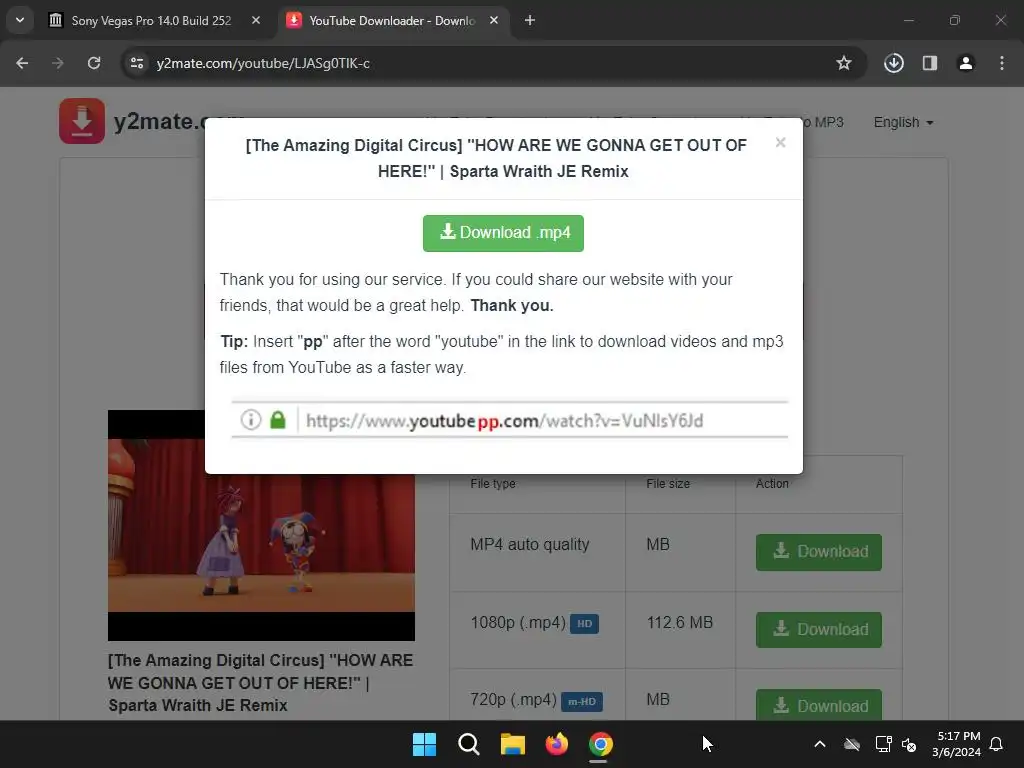Click the 720p m-HD badge
This screenshot has width=1024, height=768.
click(x=582, y=701)
